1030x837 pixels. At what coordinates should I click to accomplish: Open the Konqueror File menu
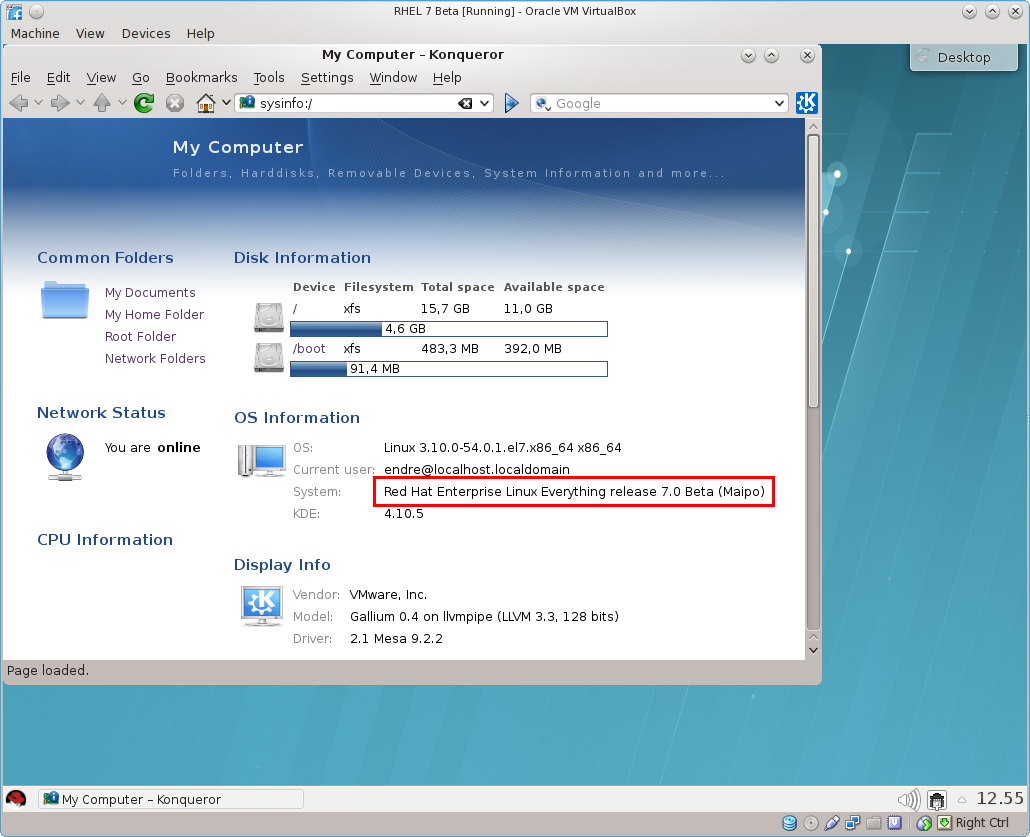point(20,78)
